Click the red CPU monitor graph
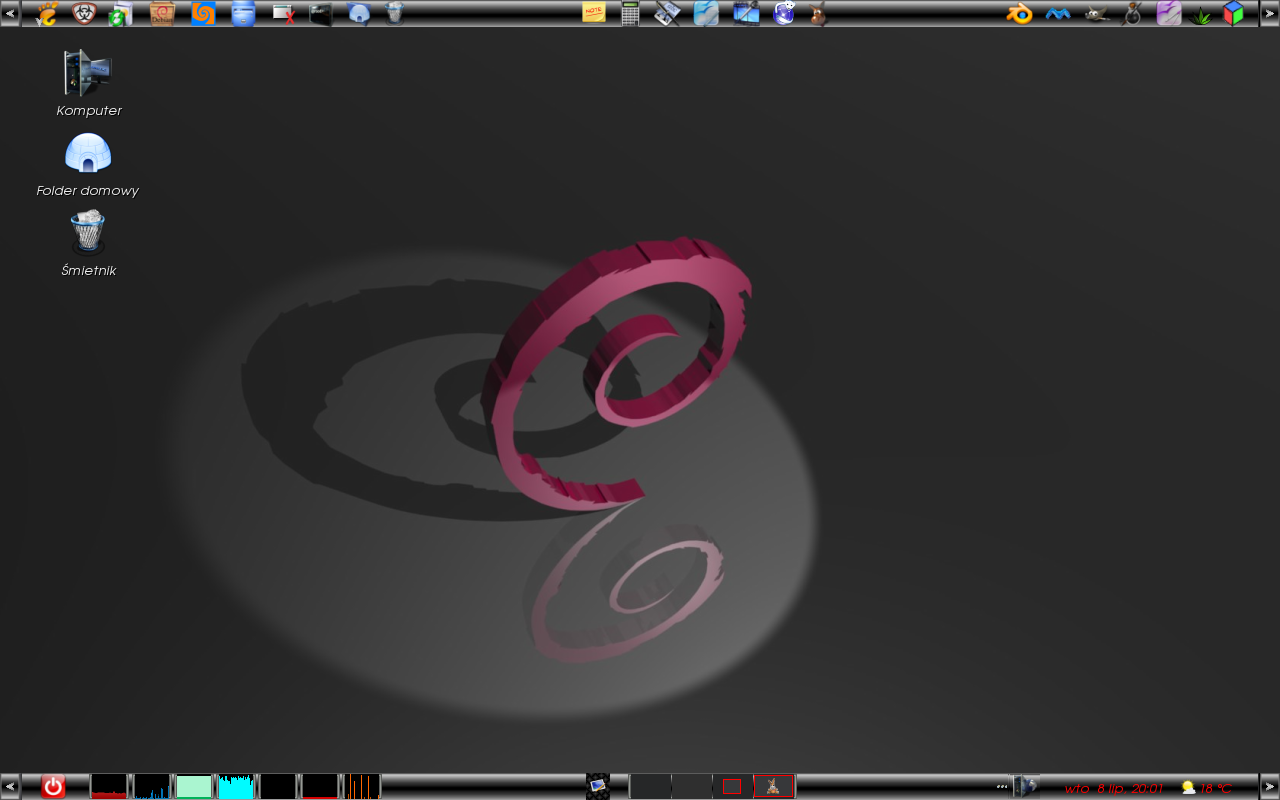The image size is (1280, 800). [x=109, y=786]
